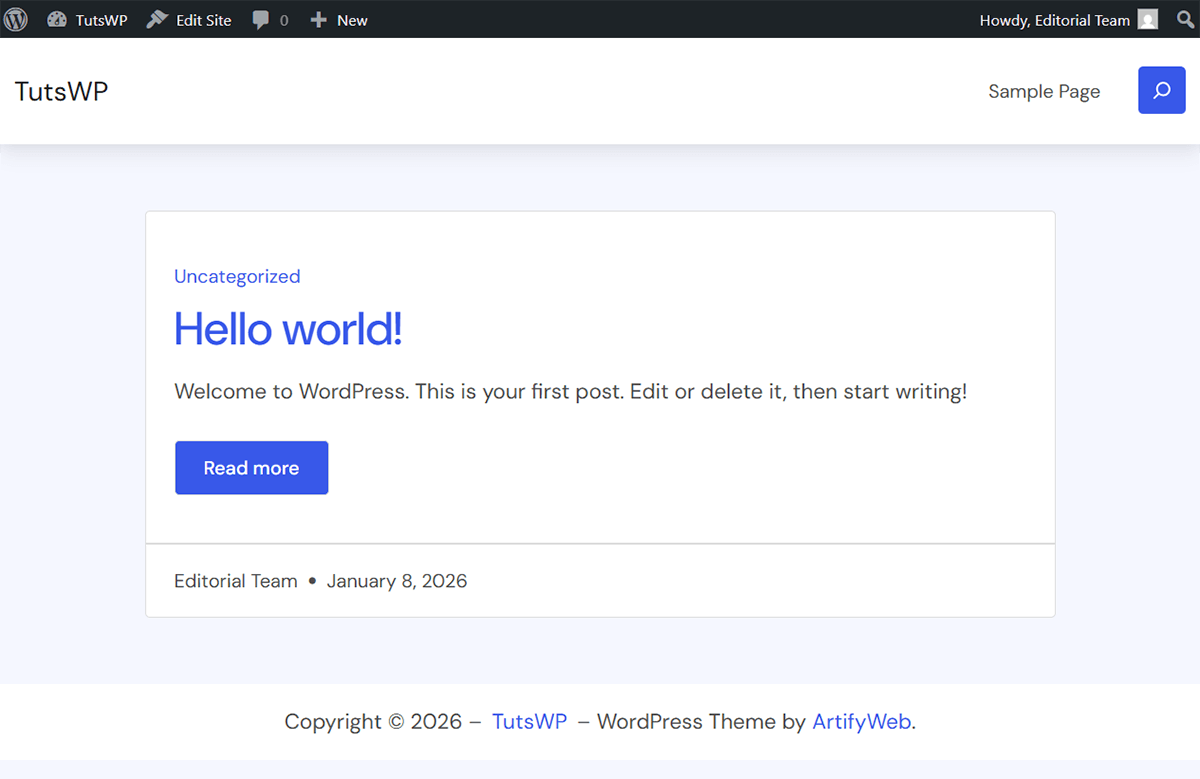Click the blue search button in the header

coord(1161,90)
